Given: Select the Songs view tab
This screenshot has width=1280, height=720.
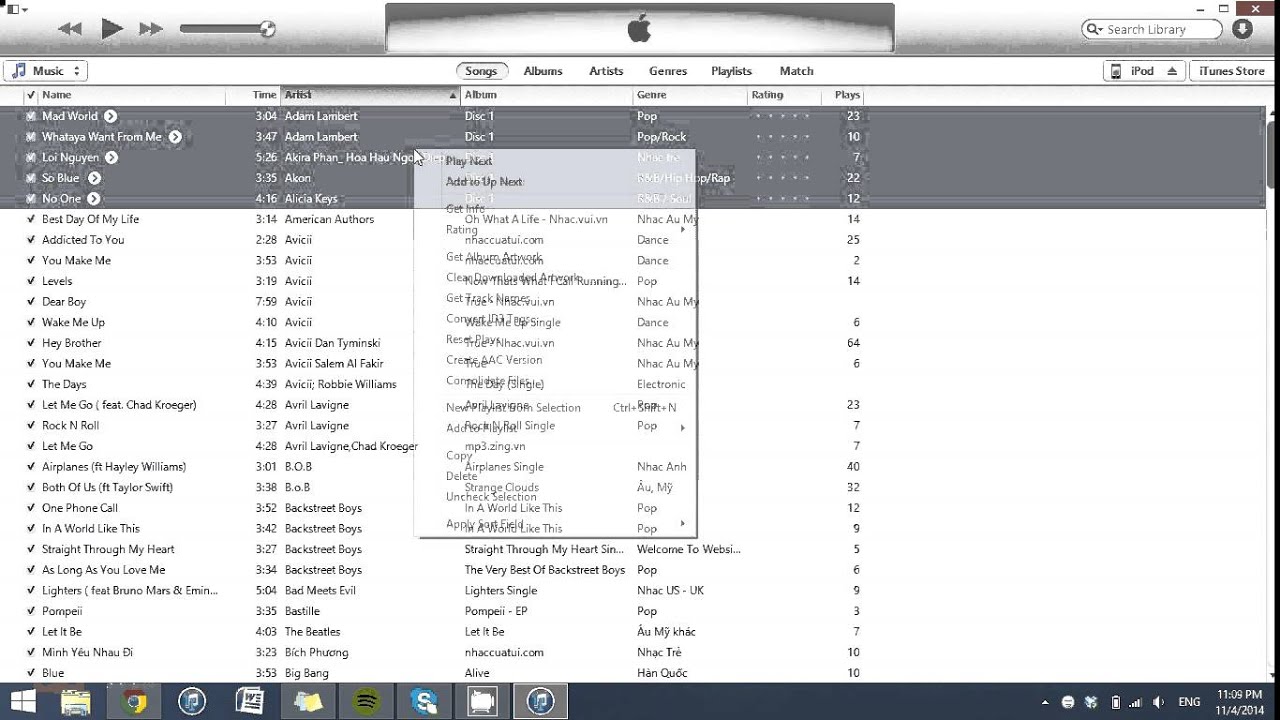Looking at the screenshot, I should (x=481, y=71).
